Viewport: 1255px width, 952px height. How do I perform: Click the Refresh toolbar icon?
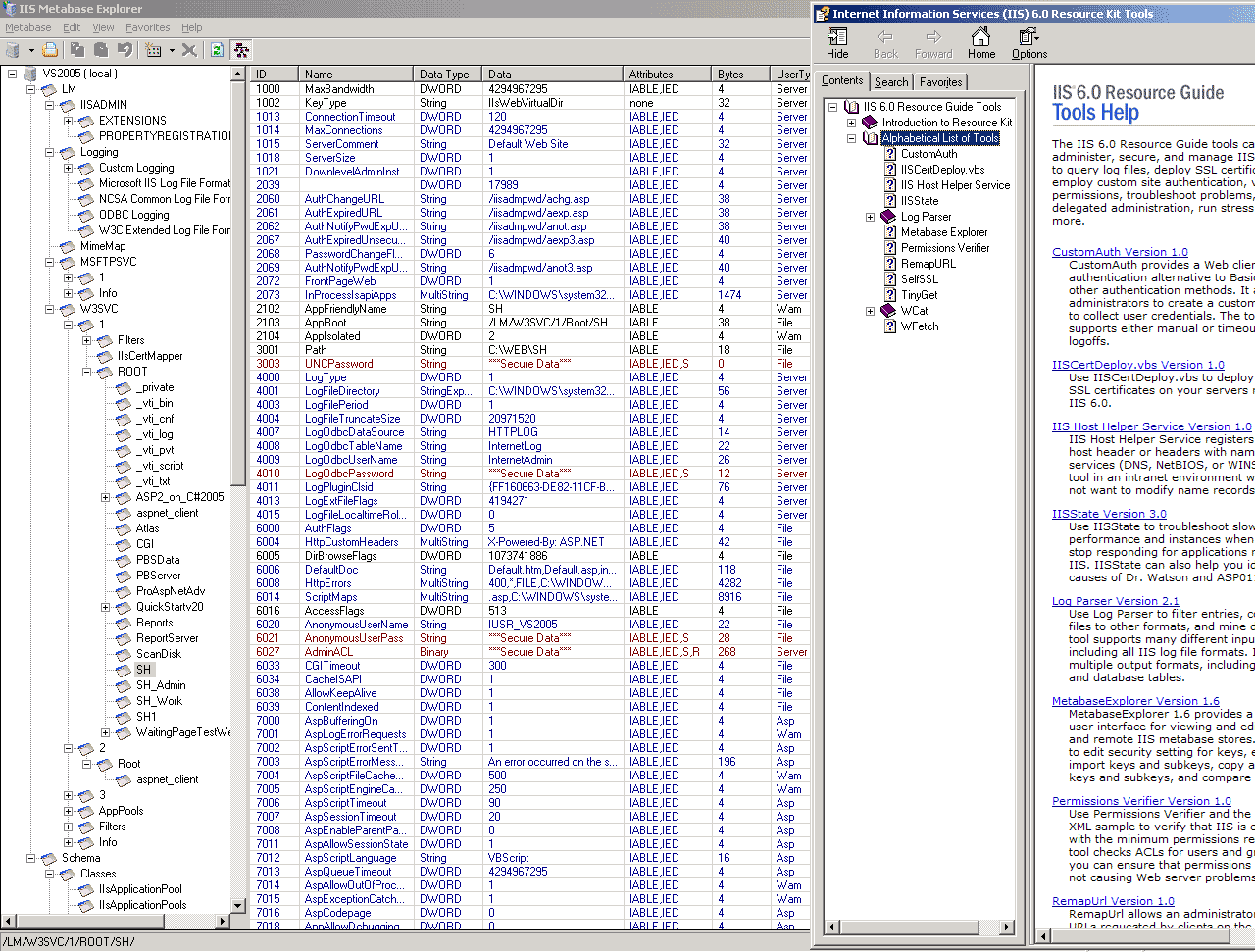coord(217,50)
